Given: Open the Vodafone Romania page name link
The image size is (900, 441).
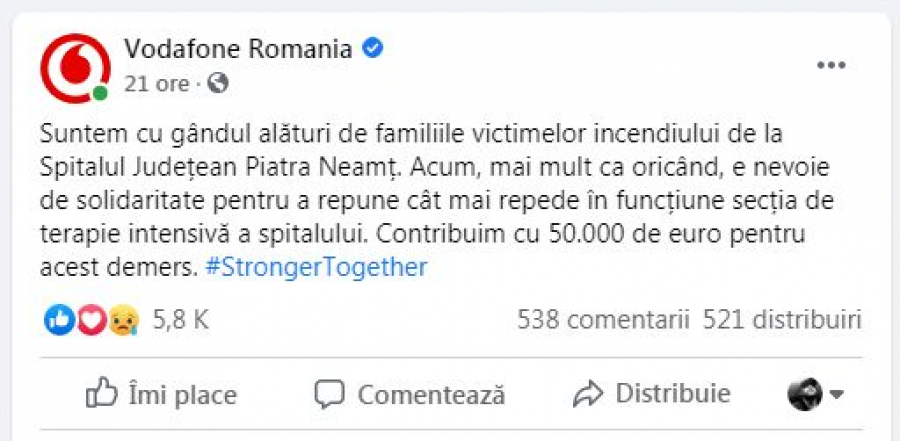Looking at the screenshot, I should pos(238,50).
